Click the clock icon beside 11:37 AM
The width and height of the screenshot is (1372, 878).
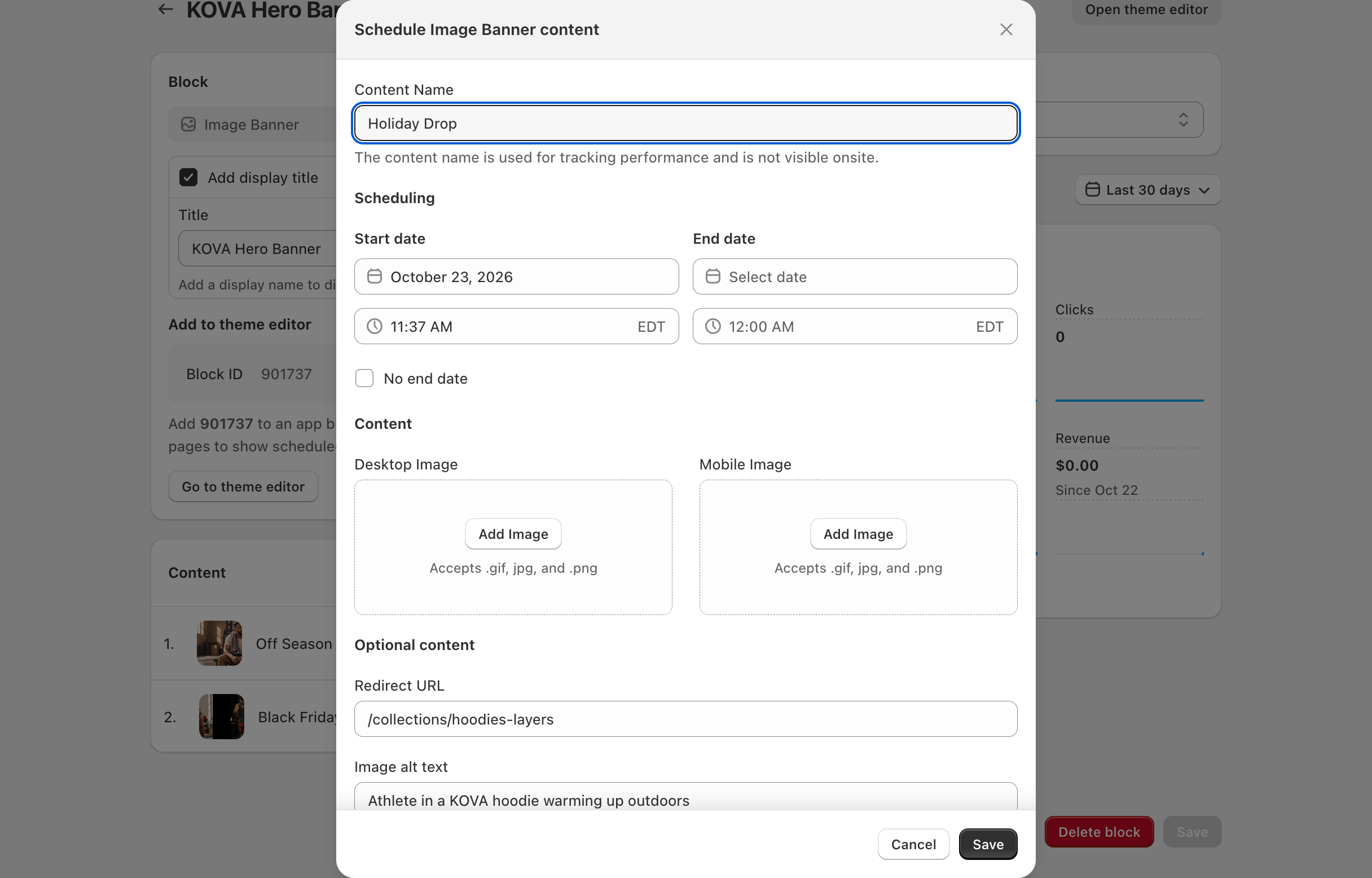(375, 326)
